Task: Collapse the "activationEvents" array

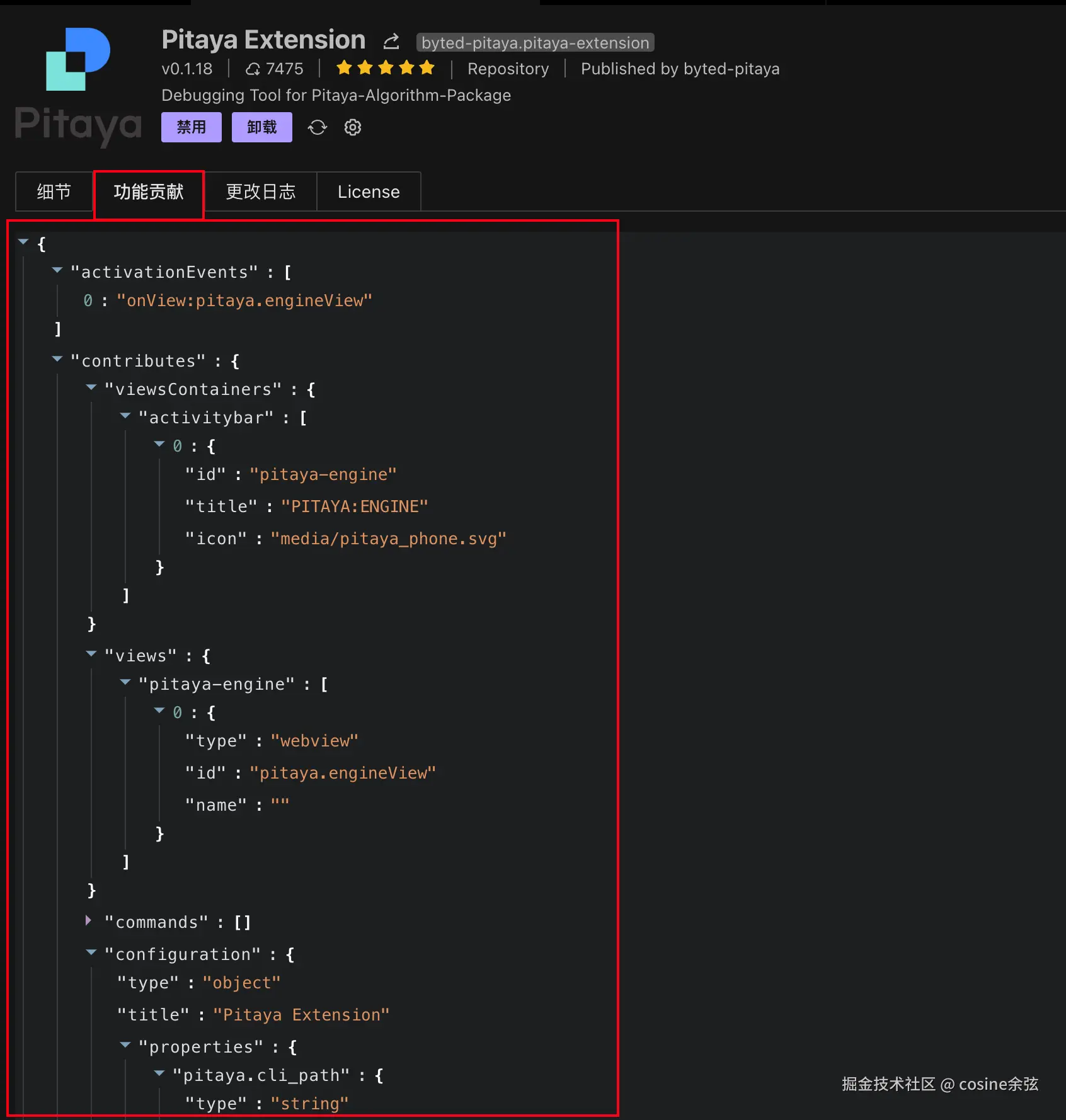Action: [x=57, y=271]
